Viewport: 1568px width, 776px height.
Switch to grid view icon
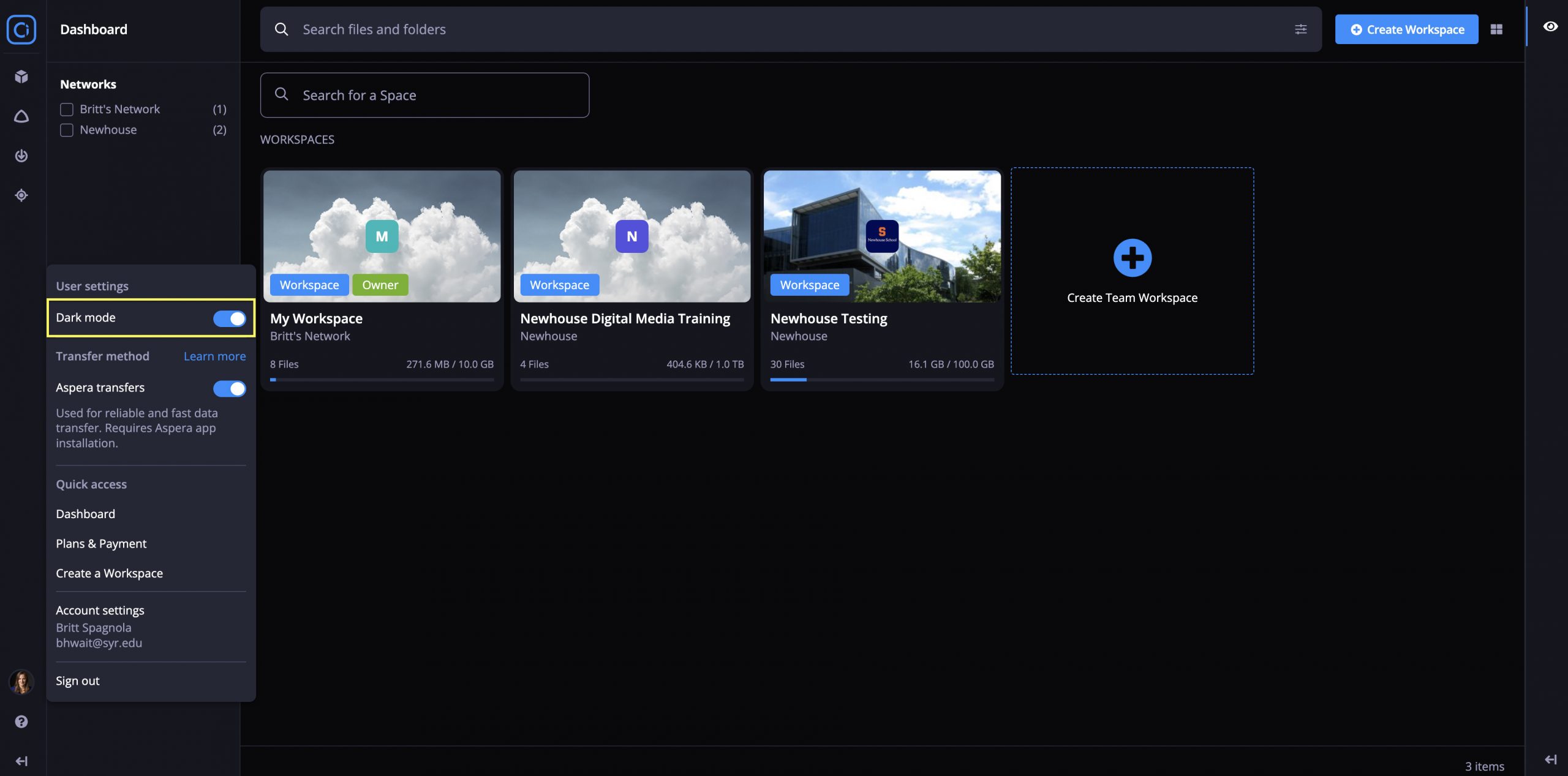(1496, 29)
